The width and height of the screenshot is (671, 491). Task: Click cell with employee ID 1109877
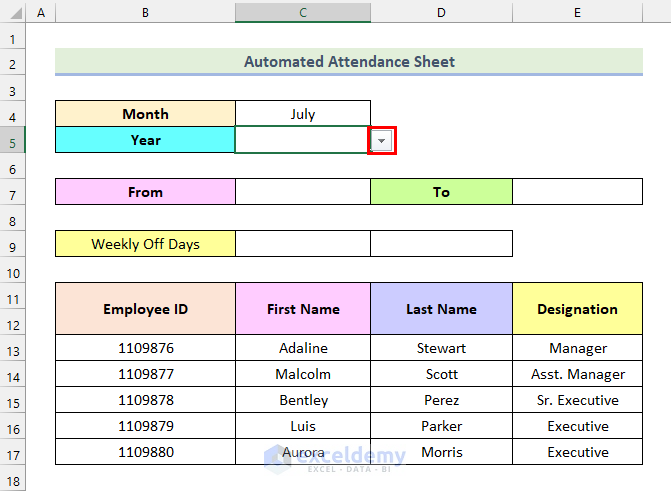145,374
